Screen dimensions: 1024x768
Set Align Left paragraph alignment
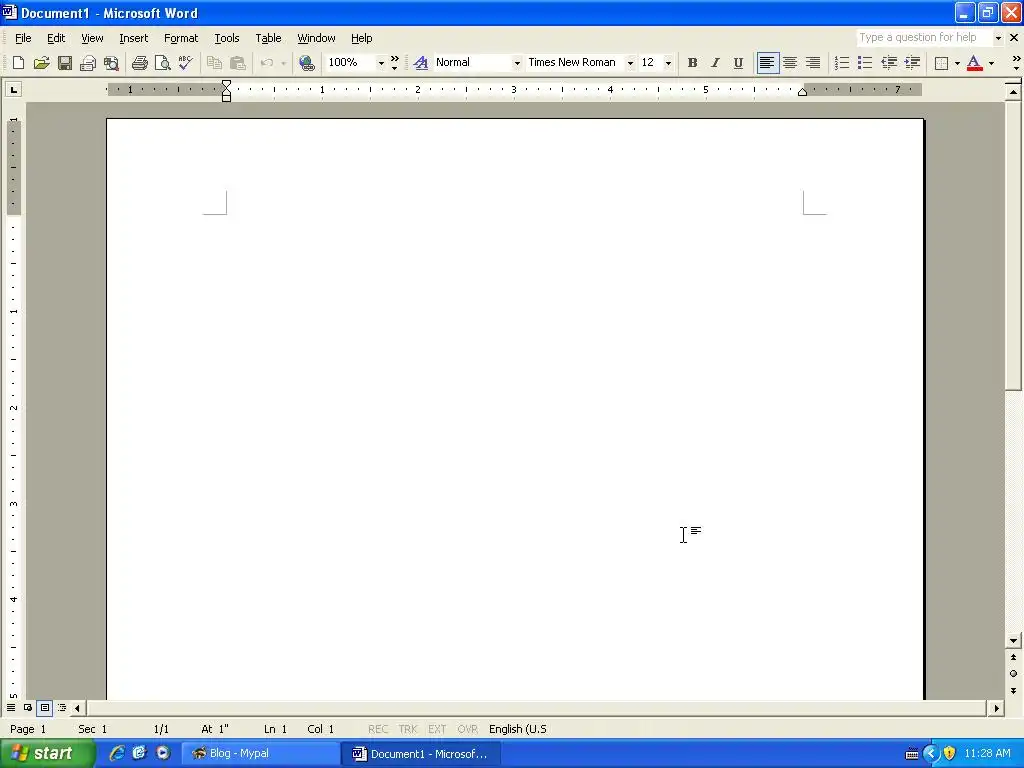767,63
